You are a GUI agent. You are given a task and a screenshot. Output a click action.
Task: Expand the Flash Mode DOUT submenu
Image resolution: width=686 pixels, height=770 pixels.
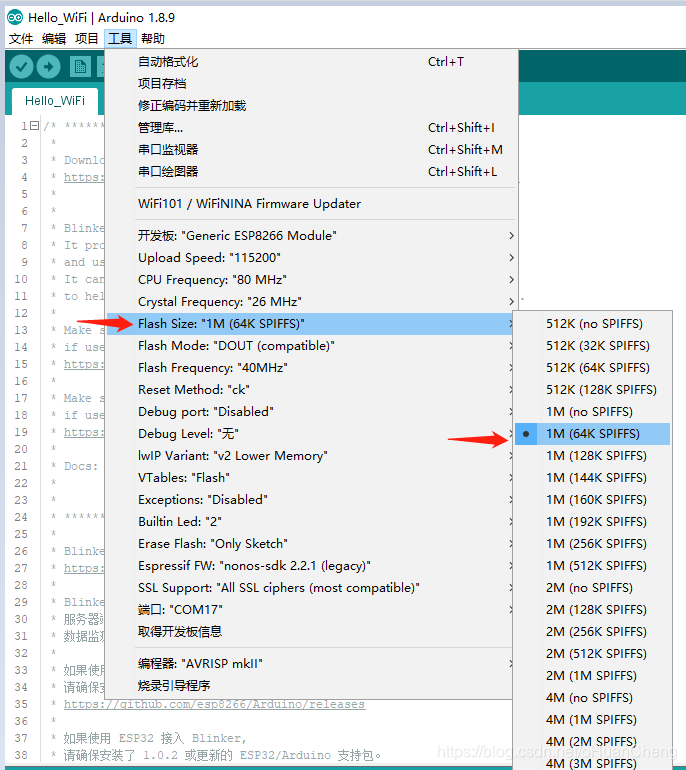(310, 346)
